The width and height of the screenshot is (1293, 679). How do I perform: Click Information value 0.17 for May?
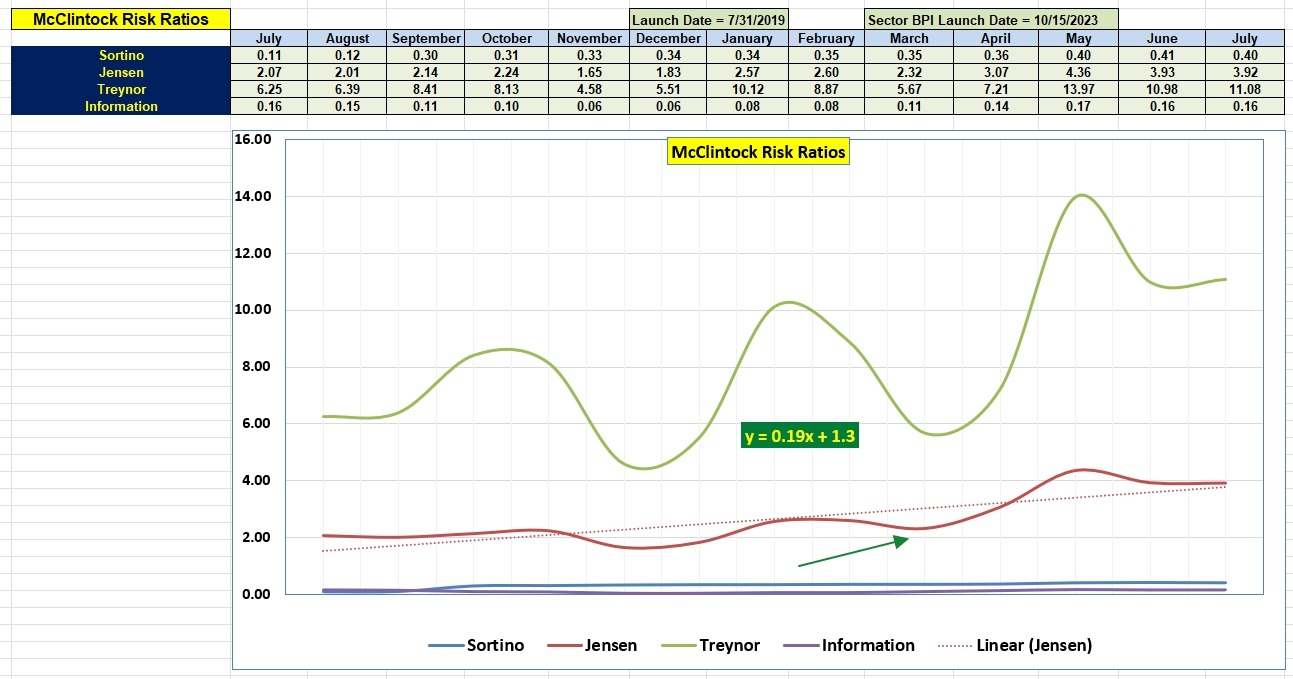click(1079, 106)
